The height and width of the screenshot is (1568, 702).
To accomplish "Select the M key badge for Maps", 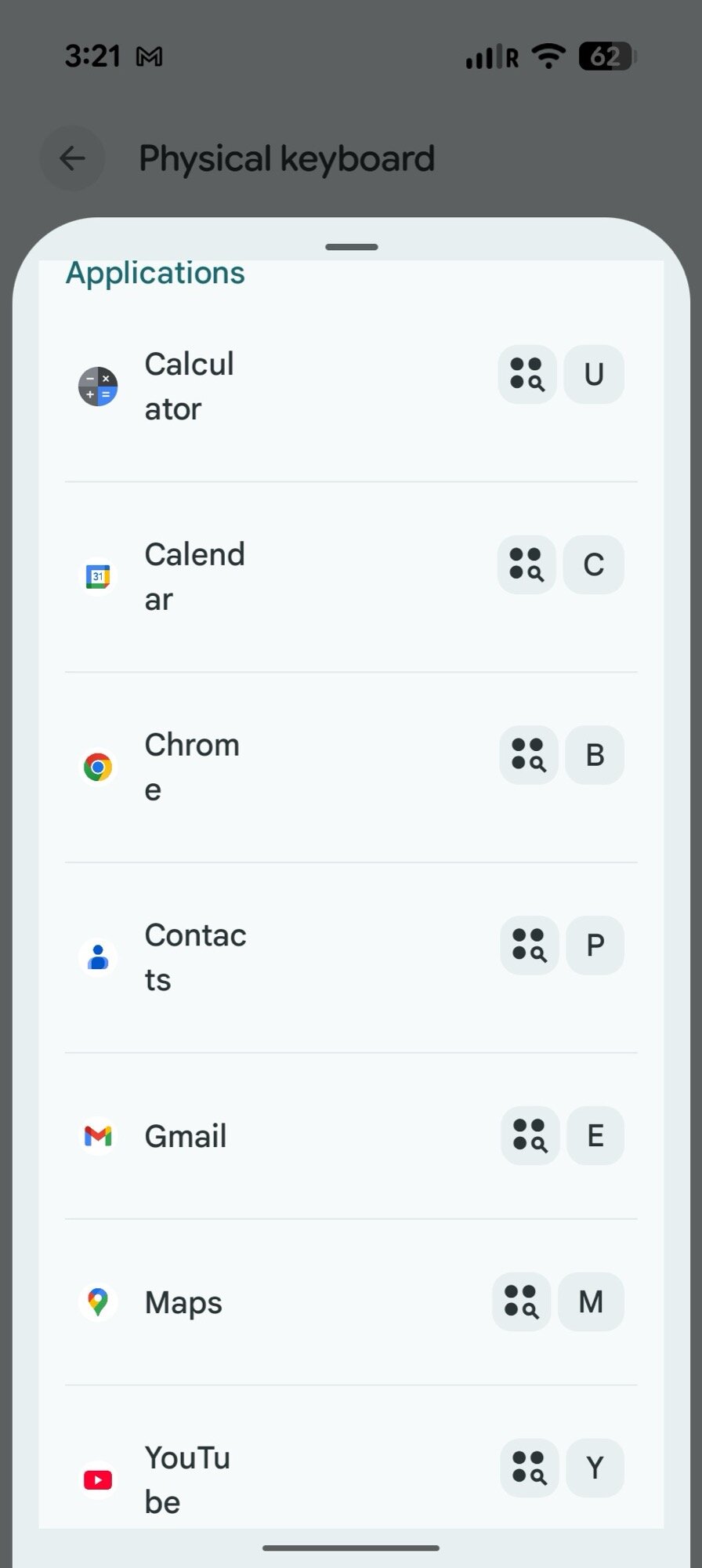I will (591, 1301).
